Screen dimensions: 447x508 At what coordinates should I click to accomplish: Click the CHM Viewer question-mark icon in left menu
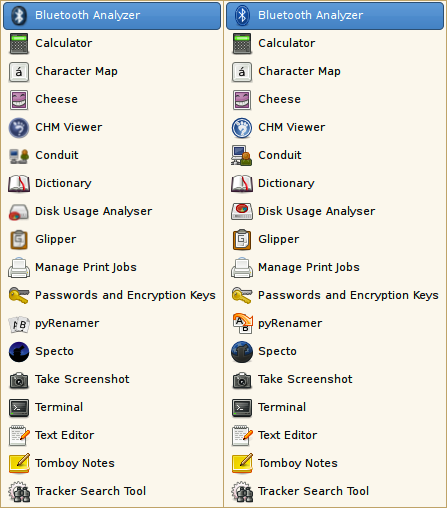19,128
